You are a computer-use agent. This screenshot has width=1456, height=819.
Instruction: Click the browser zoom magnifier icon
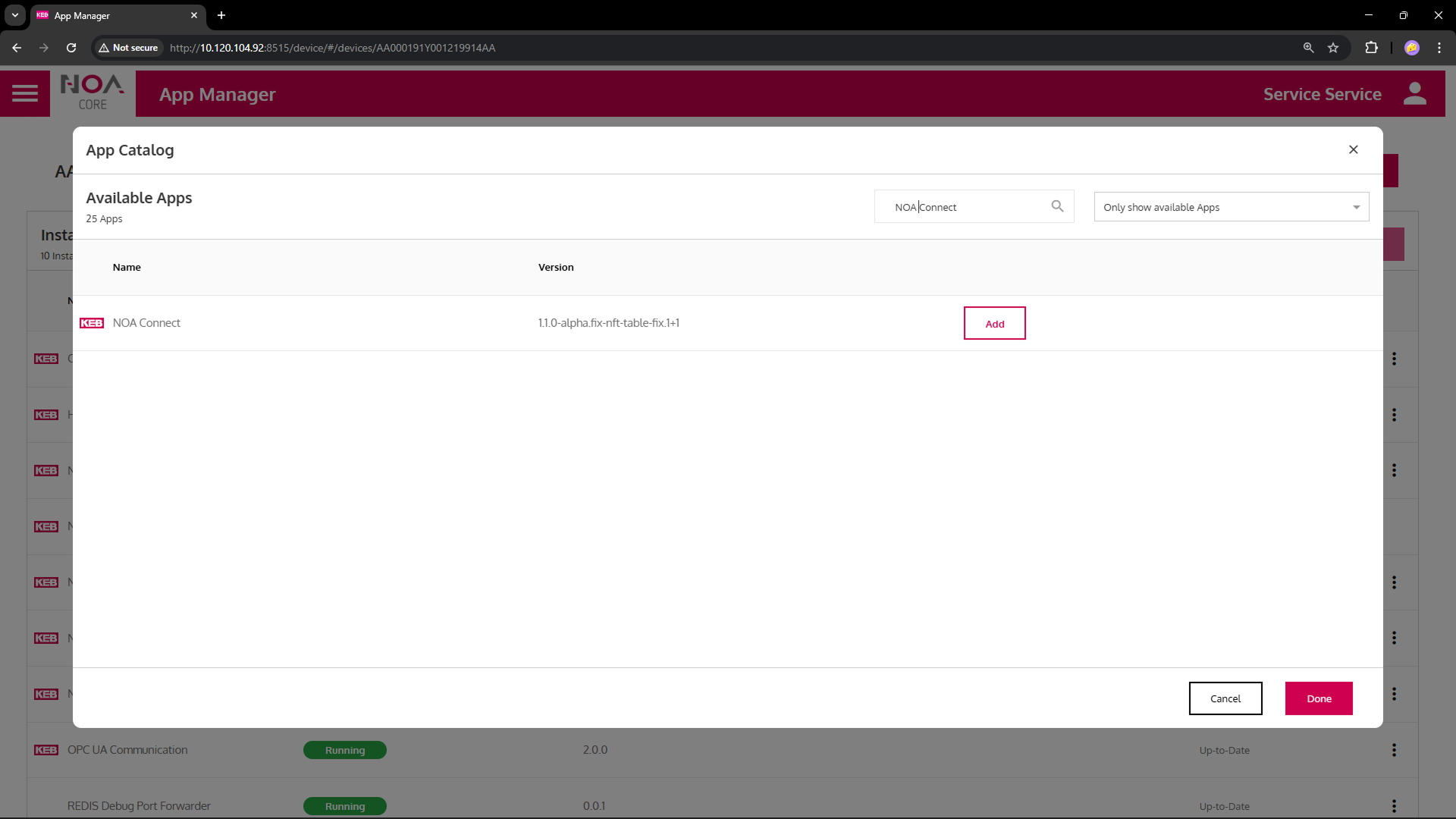[x=1308, y=48]
